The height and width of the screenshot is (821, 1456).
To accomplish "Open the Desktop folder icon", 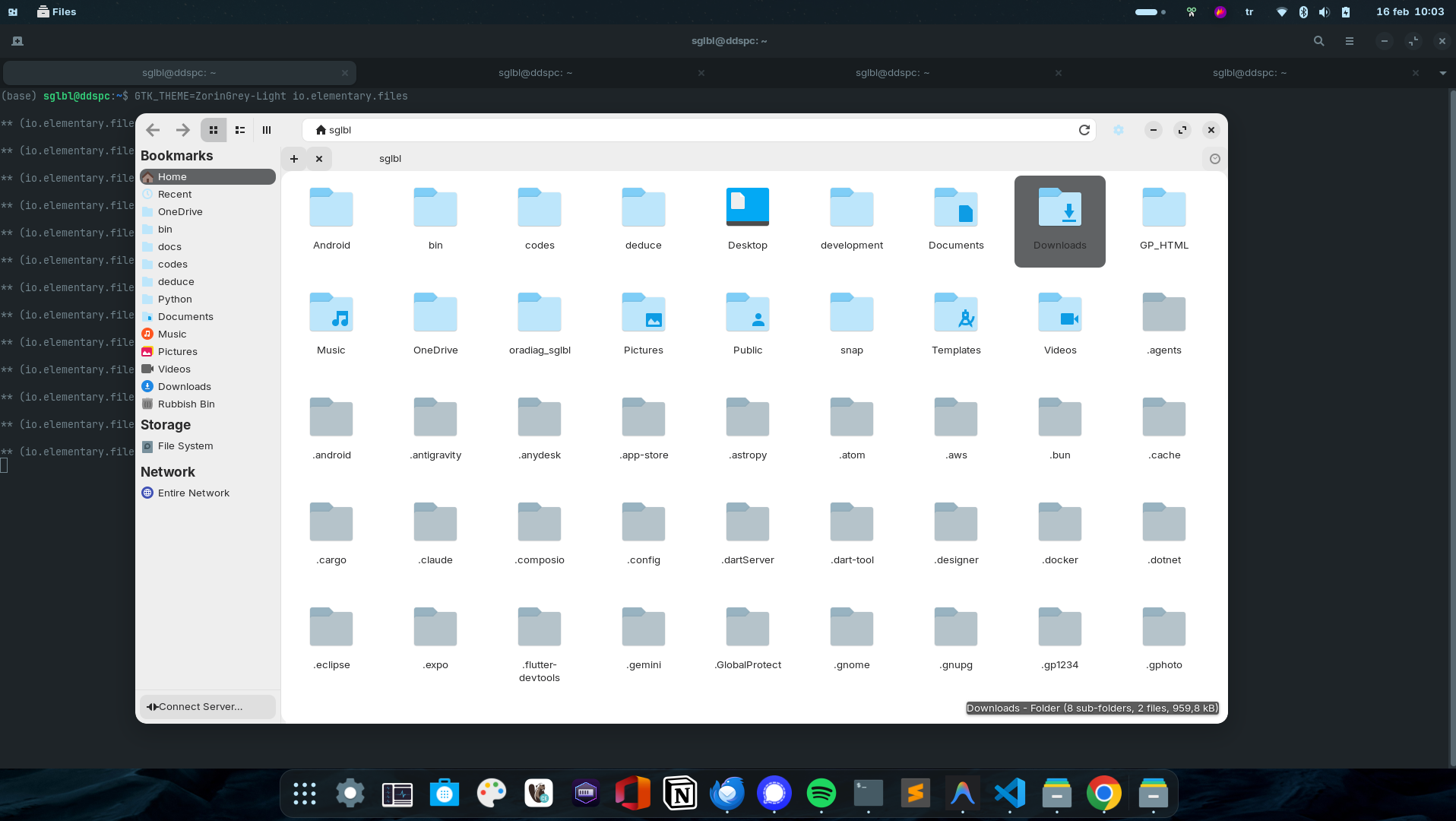I will 747,208.
